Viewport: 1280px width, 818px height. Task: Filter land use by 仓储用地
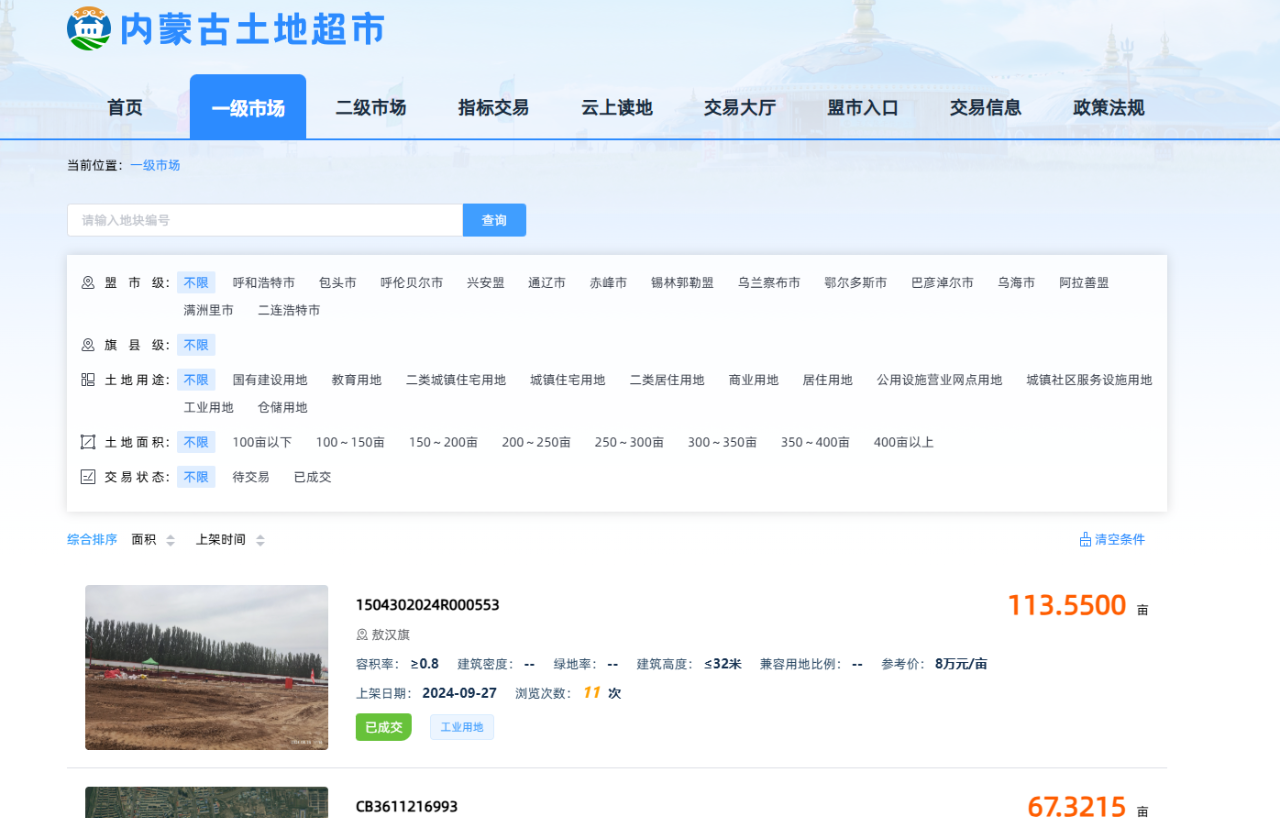(x=283, y=408)
